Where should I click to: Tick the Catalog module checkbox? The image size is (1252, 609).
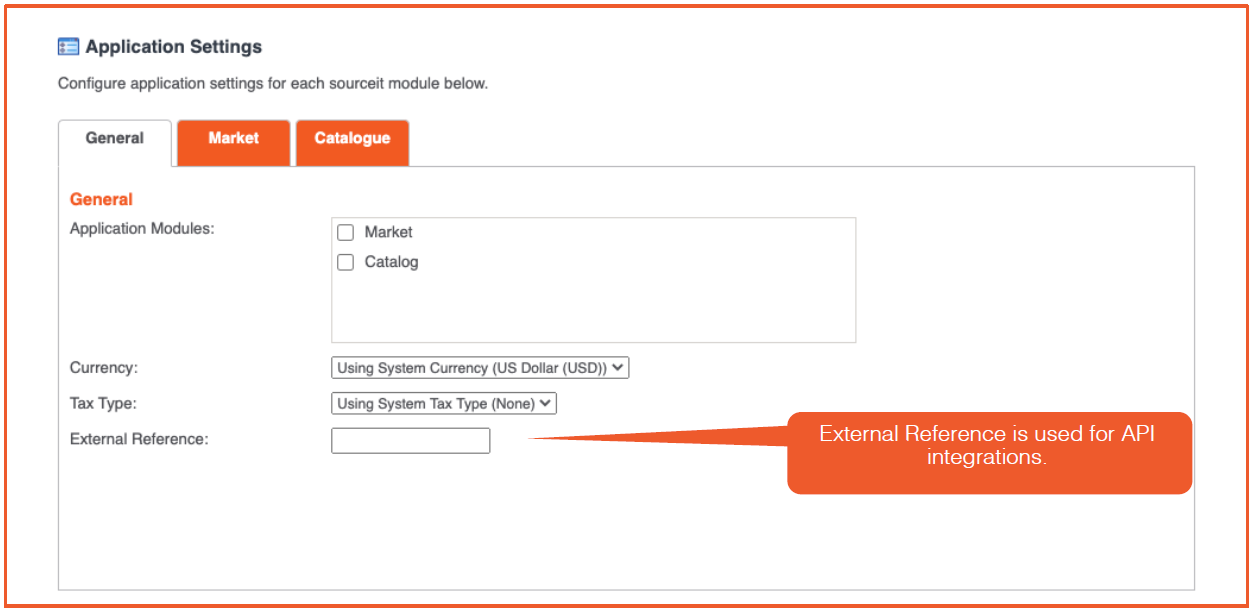pos(346,263)
